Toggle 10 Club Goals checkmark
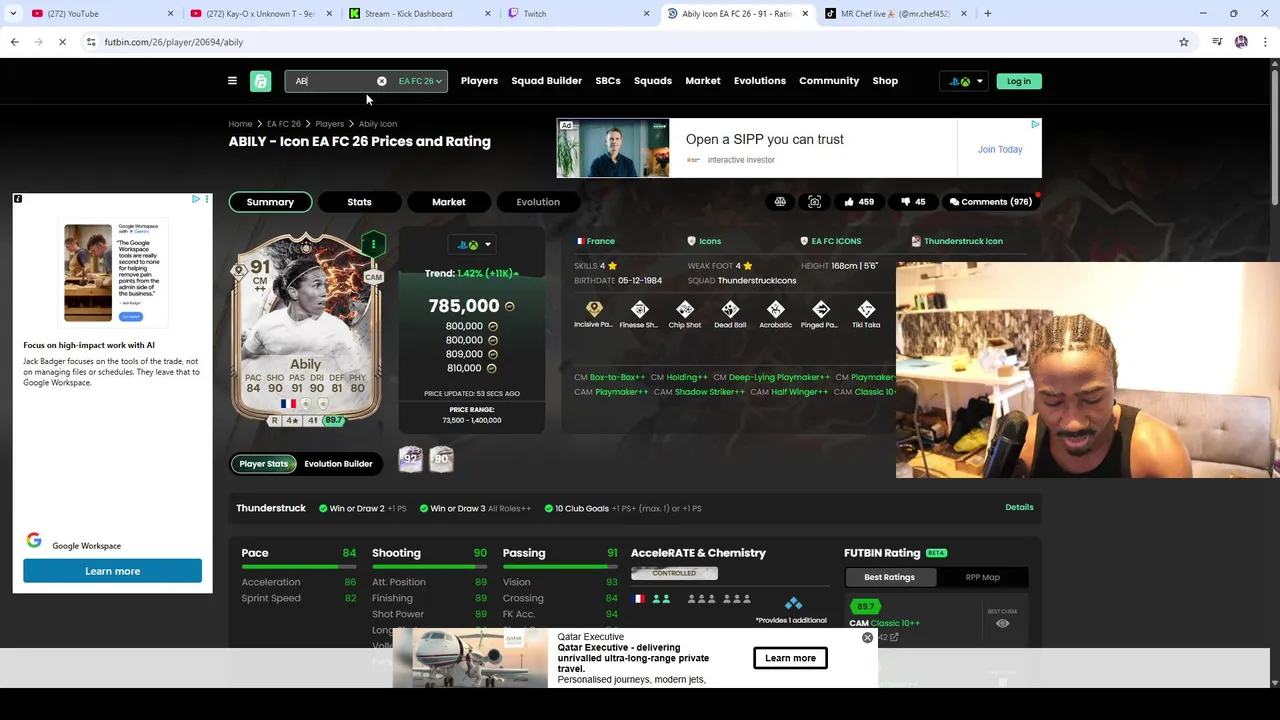The width and height of the screenshot is (1280, 720). (549, 508)
